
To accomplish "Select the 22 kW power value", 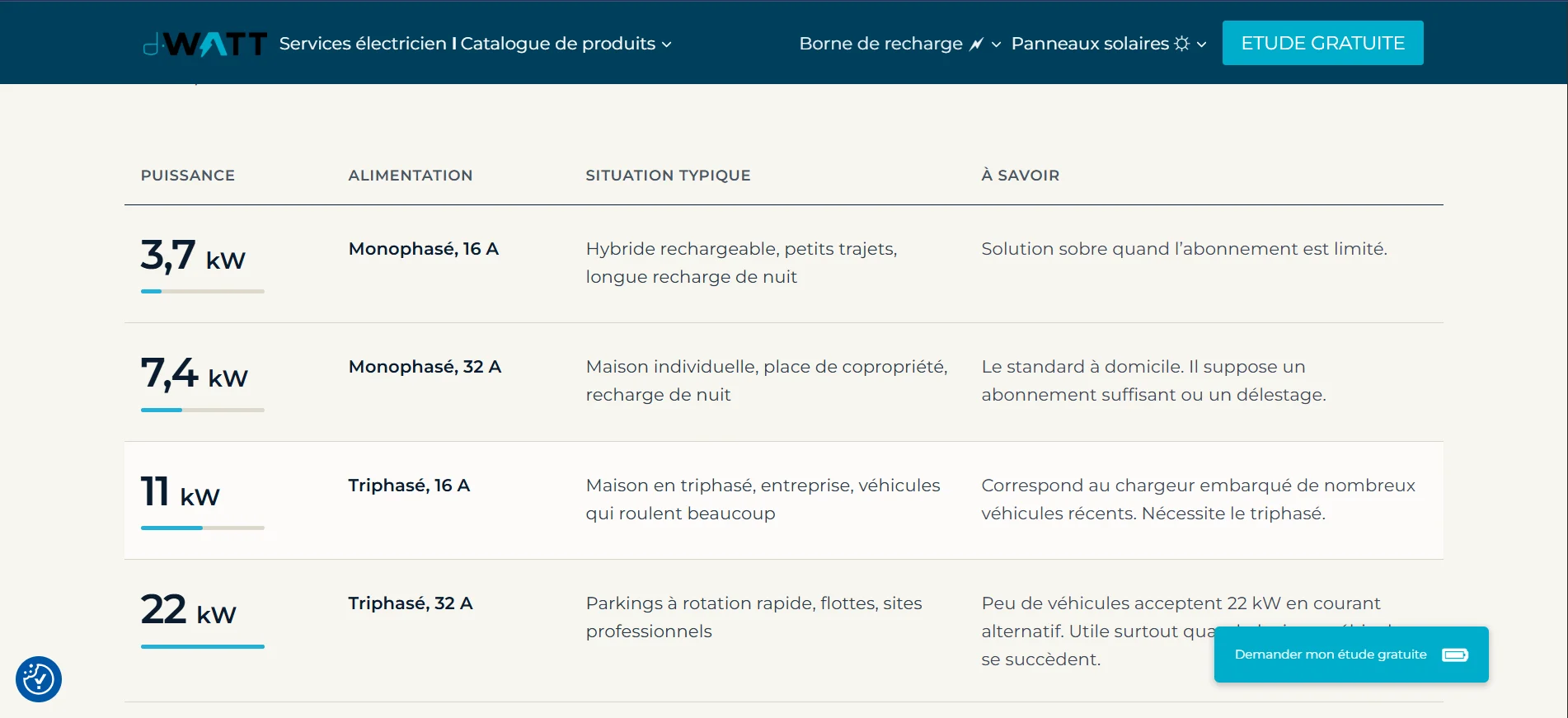I will [x=189, y=610].
